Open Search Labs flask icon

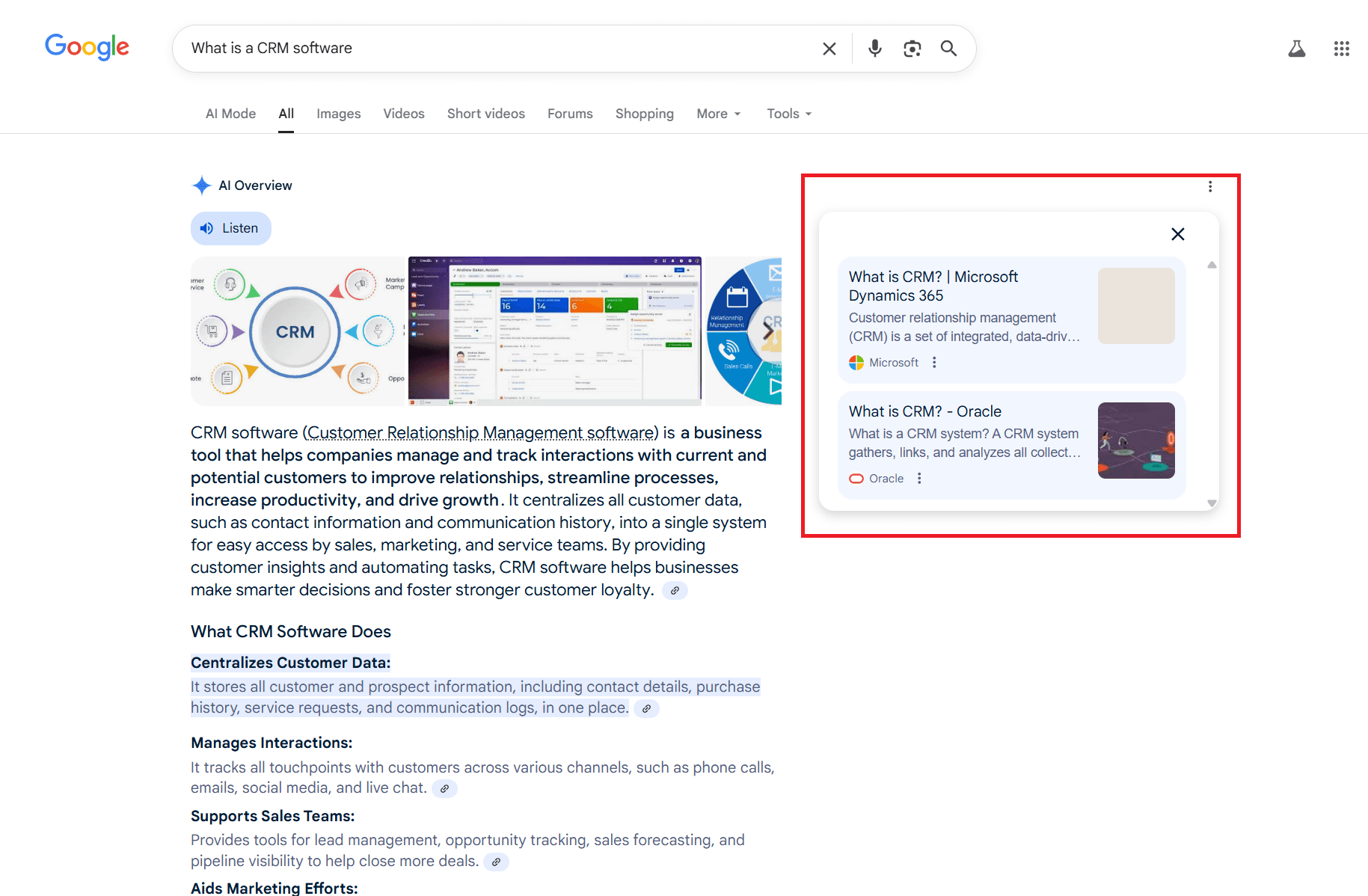click(1296, 49)
